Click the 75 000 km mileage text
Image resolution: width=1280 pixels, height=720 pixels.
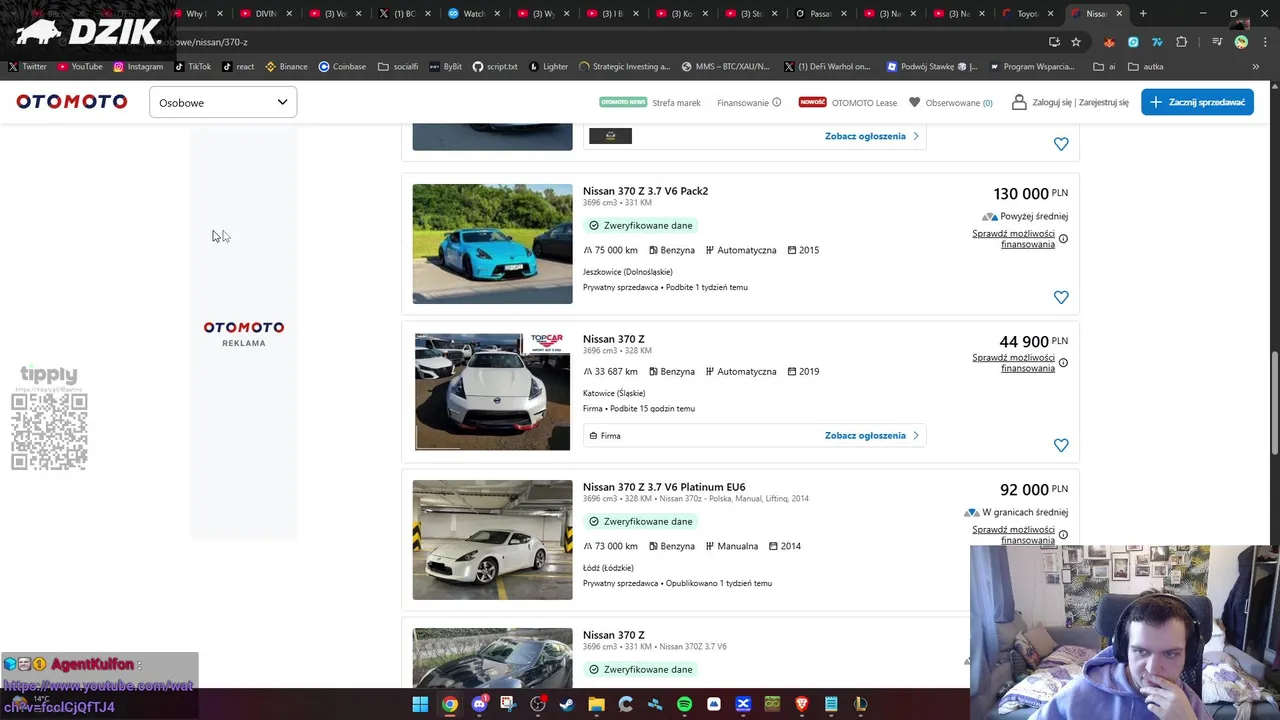point(616,250)
